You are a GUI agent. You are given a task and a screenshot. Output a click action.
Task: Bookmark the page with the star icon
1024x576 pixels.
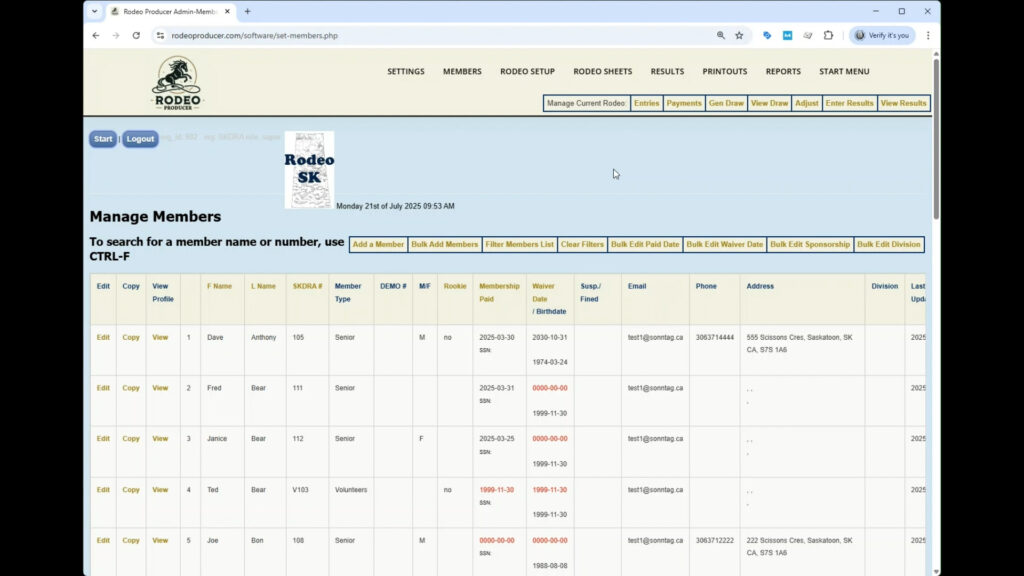point(739,35)
